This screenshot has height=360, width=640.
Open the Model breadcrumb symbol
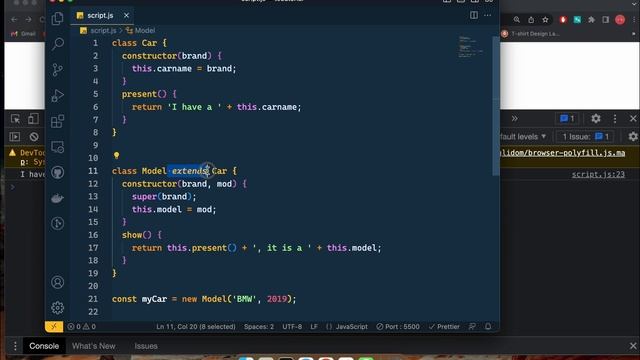pos(141,31)
